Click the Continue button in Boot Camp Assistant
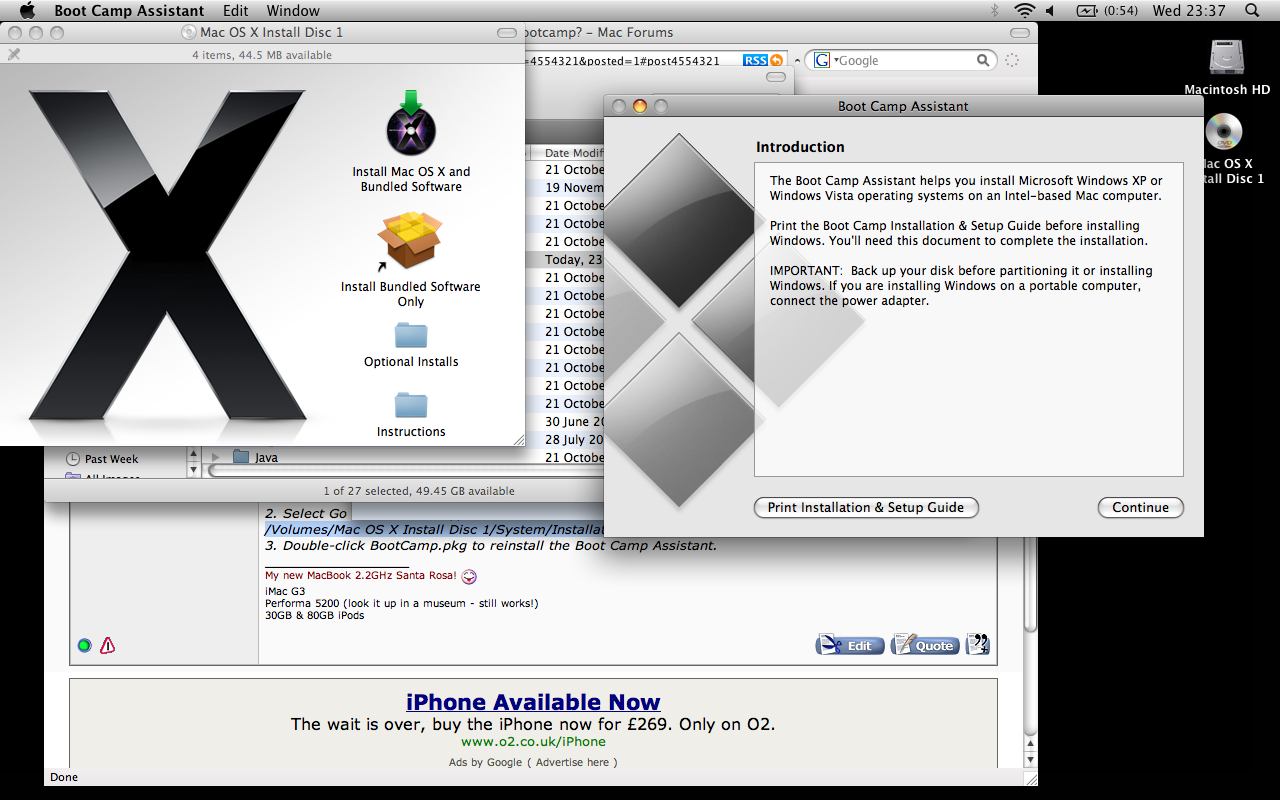 [1140, 507]
